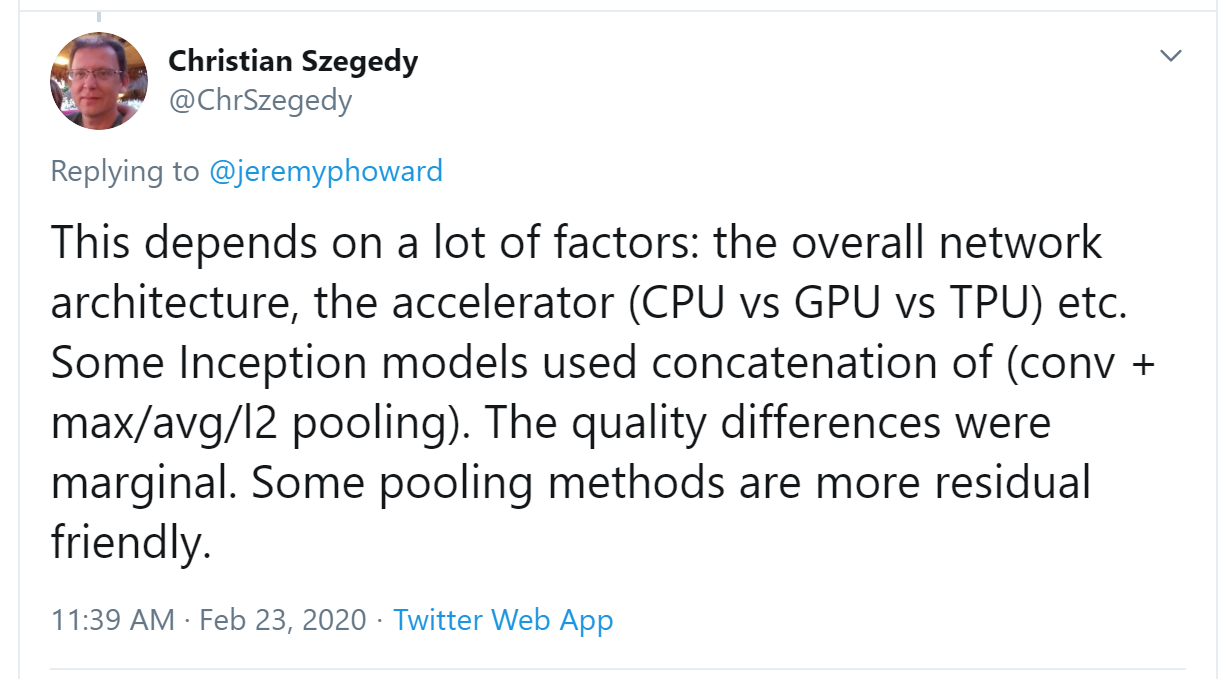Click the 11:39 AM tweet timestamp
The width and height of the screenshot is (1230, 679).
113,620
